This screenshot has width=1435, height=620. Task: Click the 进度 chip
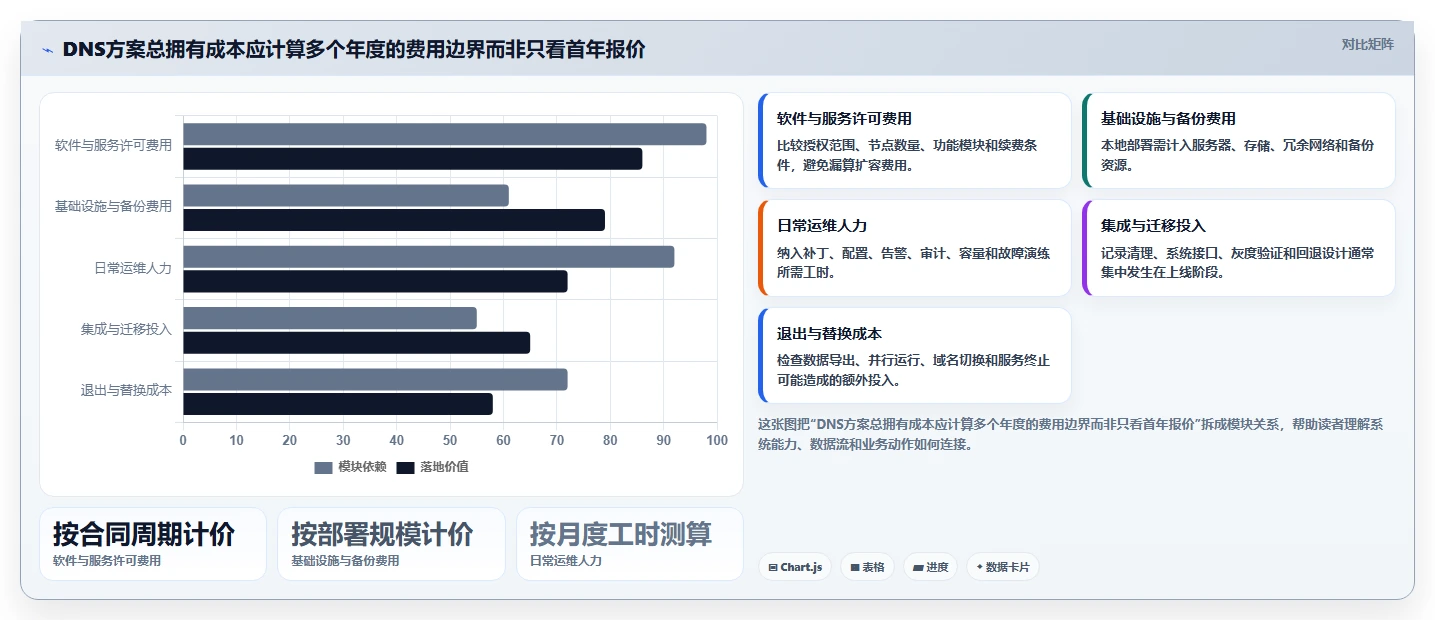[930, 567]
